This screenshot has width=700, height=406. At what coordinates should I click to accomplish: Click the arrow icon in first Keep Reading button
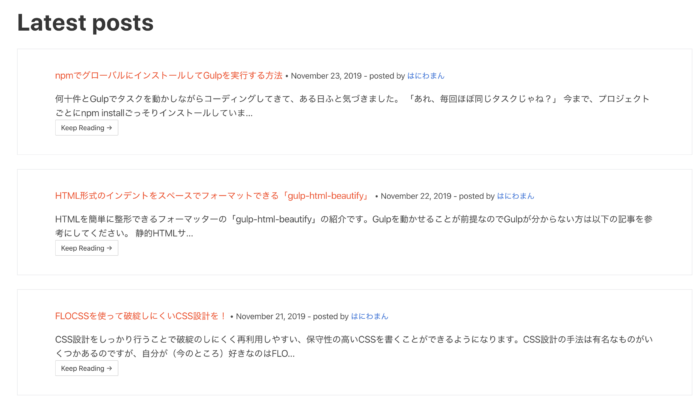pos(109,128)
